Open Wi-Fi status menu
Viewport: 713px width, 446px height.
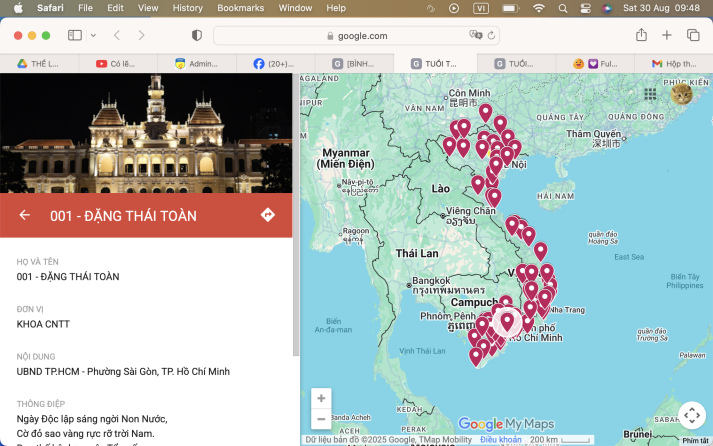click(x=539, y=8)
